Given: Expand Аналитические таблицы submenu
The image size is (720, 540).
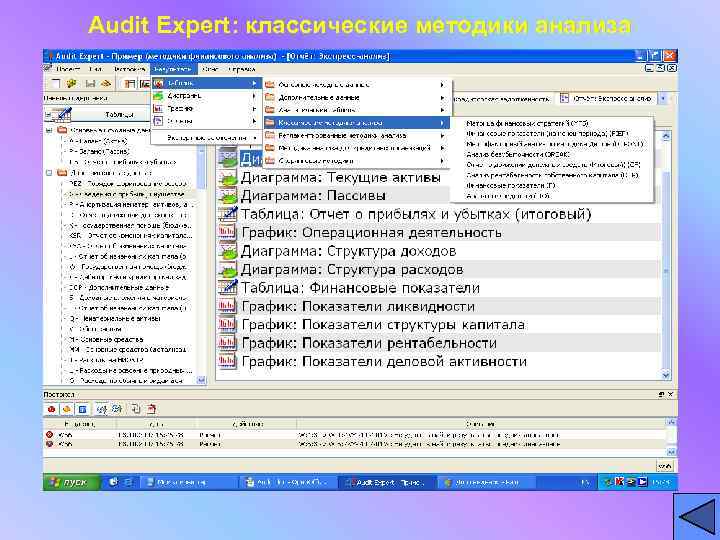Looking at the screenshot, I should tap(356, 110).
